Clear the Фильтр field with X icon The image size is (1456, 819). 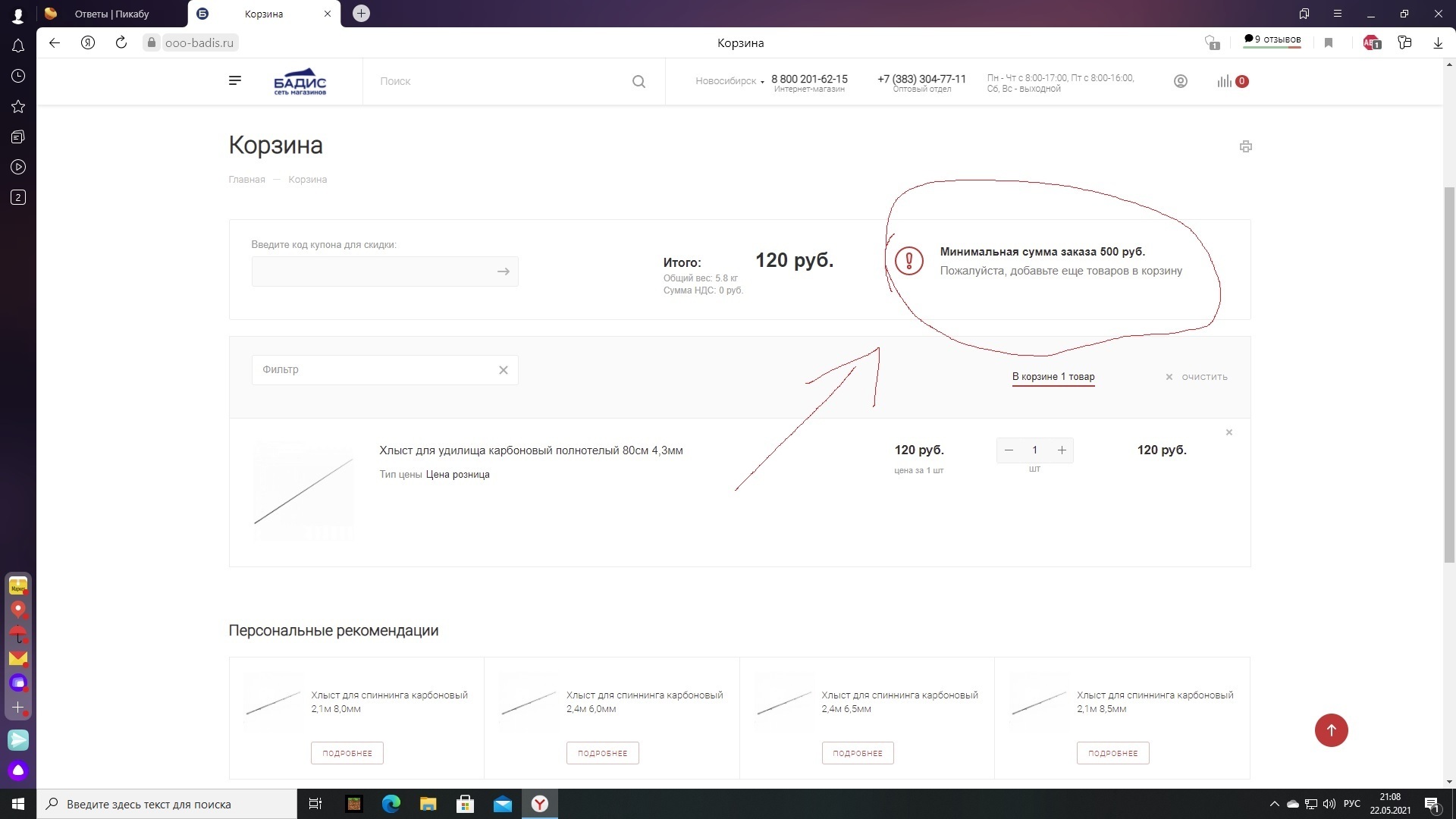503,370
